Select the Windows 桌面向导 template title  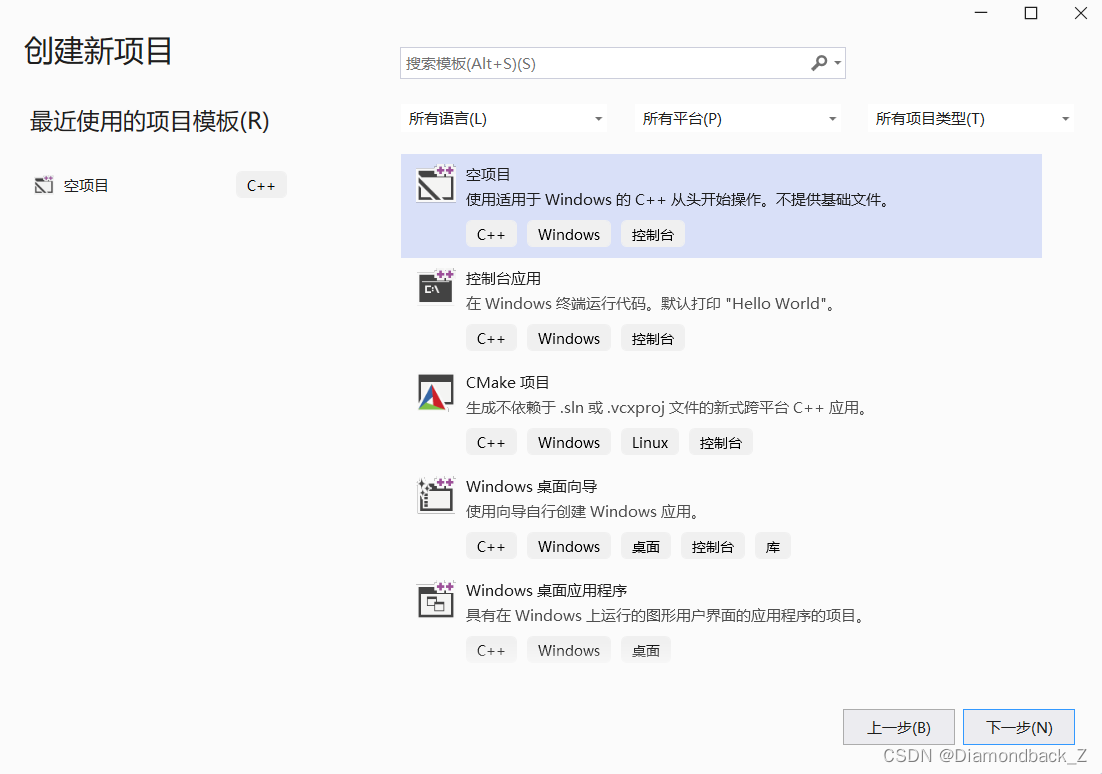pos(531,486)
